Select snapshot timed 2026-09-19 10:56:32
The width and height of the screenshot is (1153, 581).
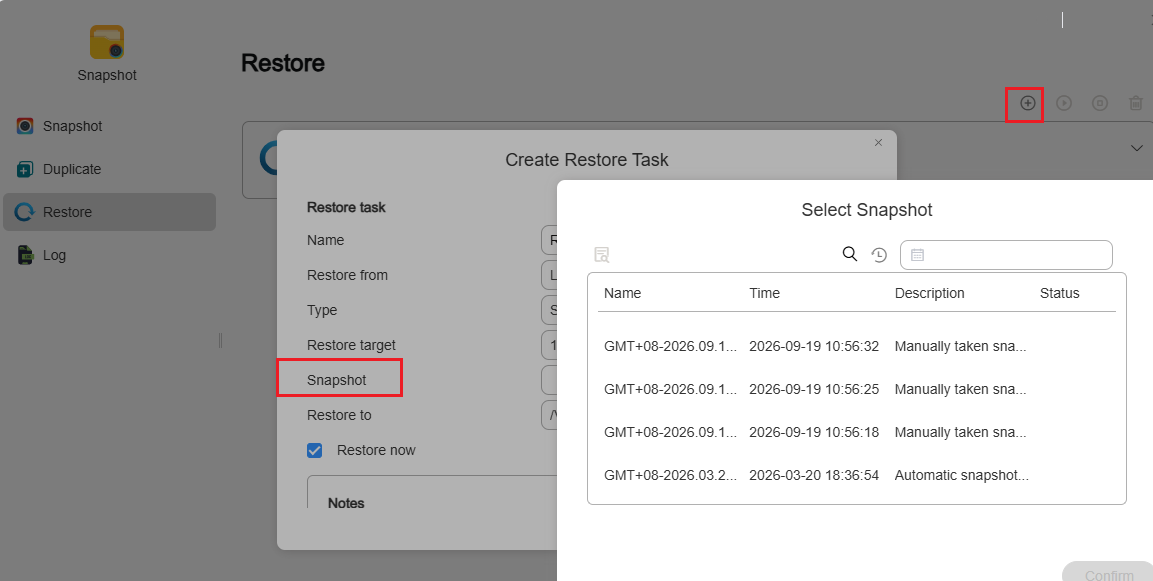(x=857, y=346)
